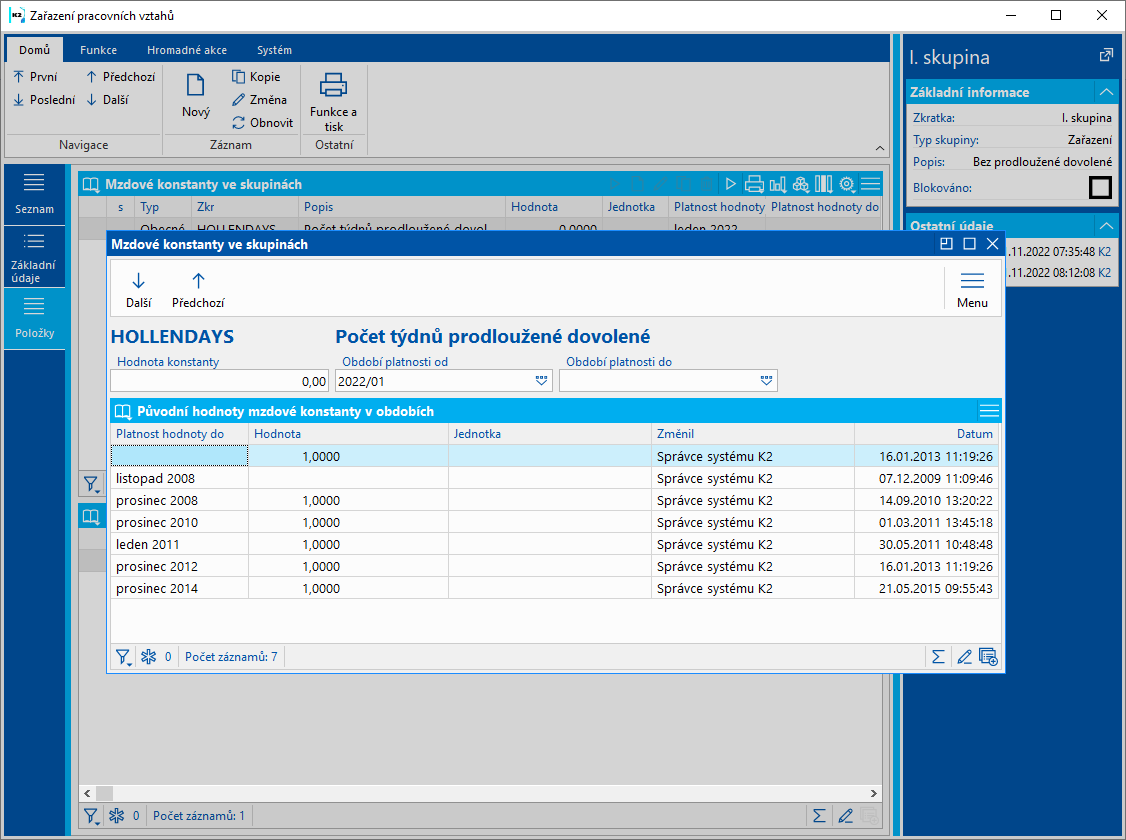Open Funkce a tisk printer icon

click(333, 86)
